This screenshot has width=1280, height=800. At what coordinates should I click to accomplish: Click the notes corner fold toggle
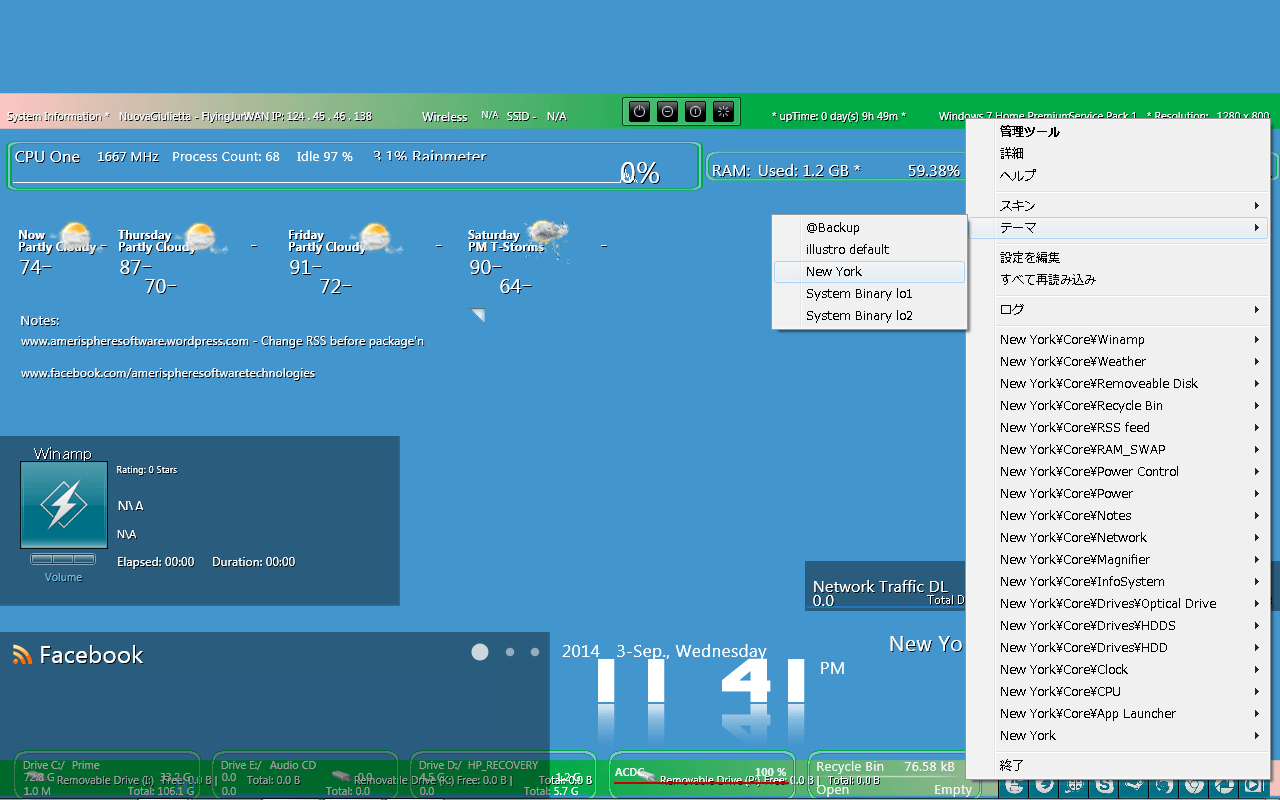[x=478, y=316]
